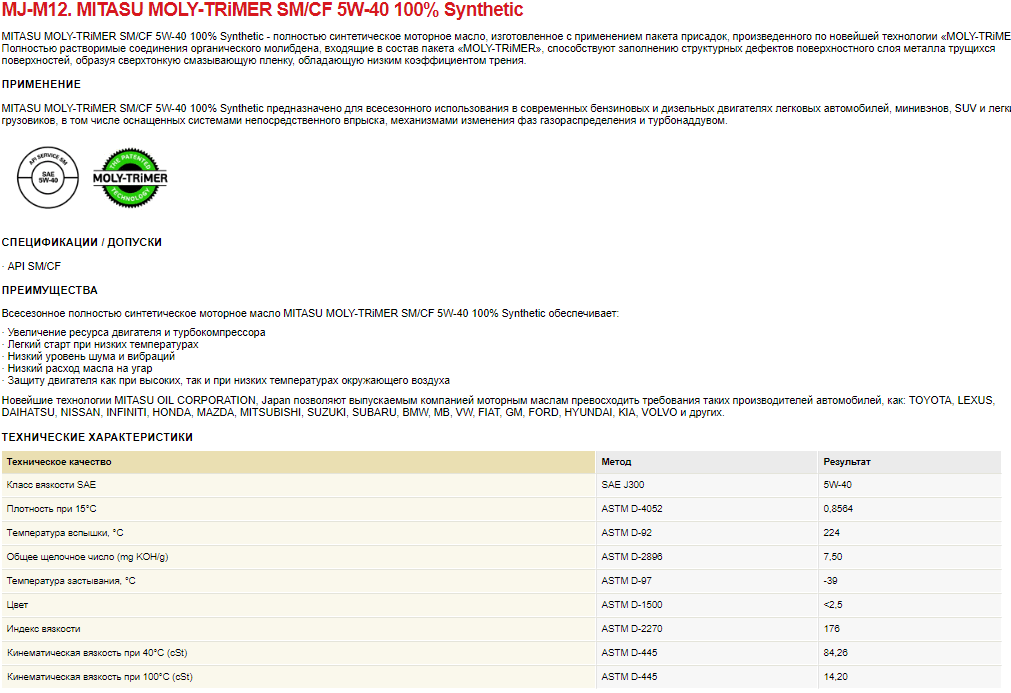Click the pour point result -39

[830, 581]
